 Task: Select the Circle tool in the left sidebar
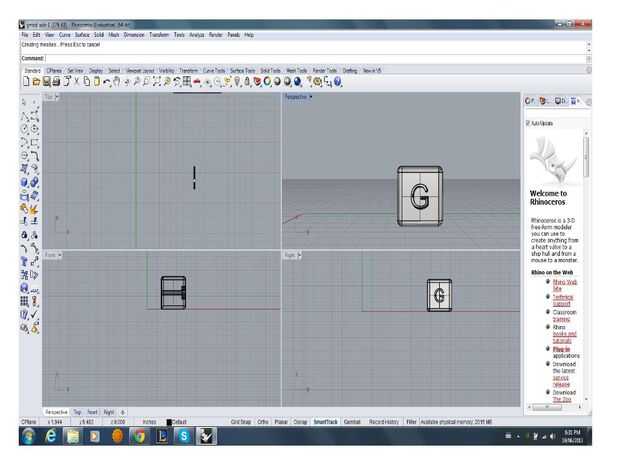(25, 129)
